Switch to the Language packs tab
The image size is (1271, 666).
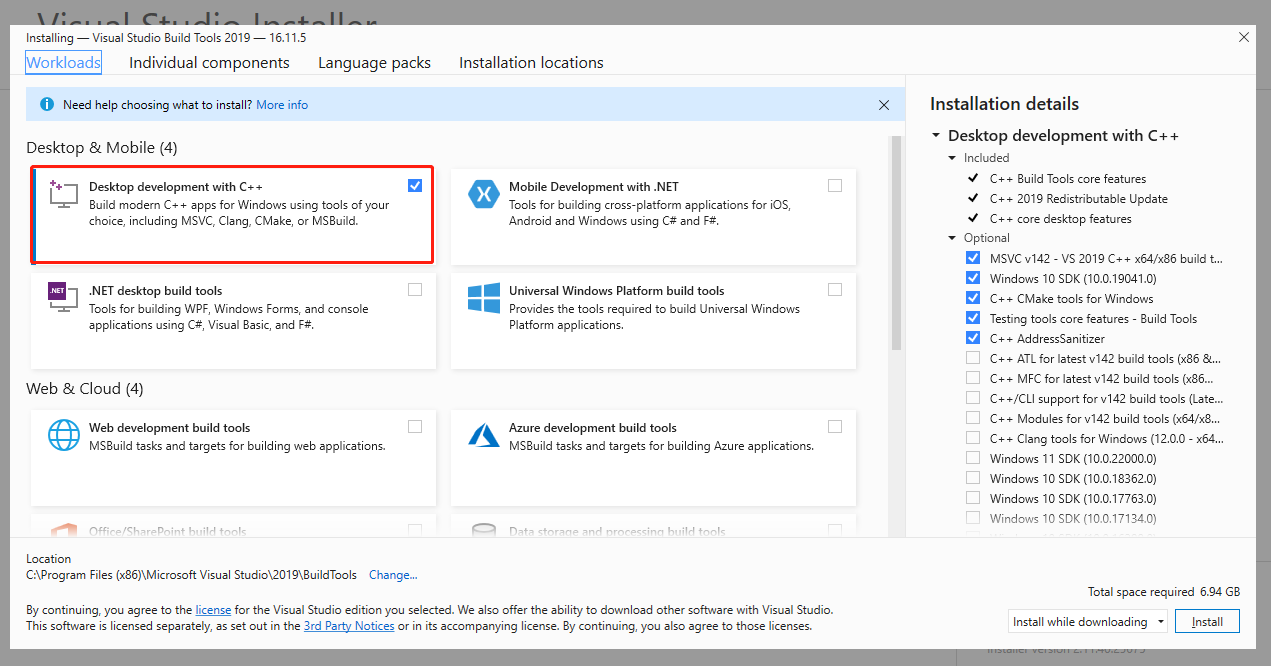(x=374, y=62)
